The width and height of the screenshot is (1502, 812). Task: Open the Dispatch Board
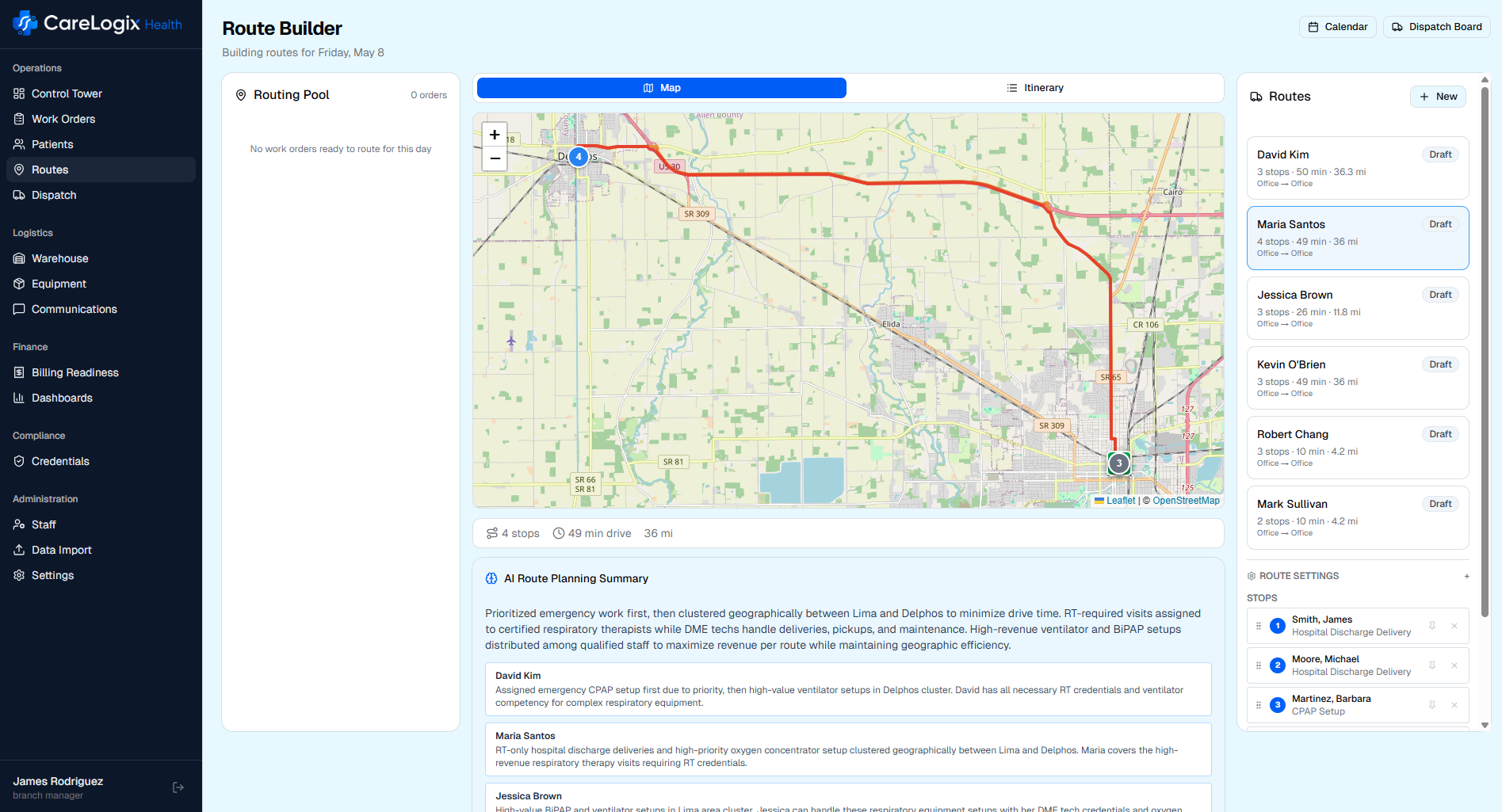(x=1437, y=27)
